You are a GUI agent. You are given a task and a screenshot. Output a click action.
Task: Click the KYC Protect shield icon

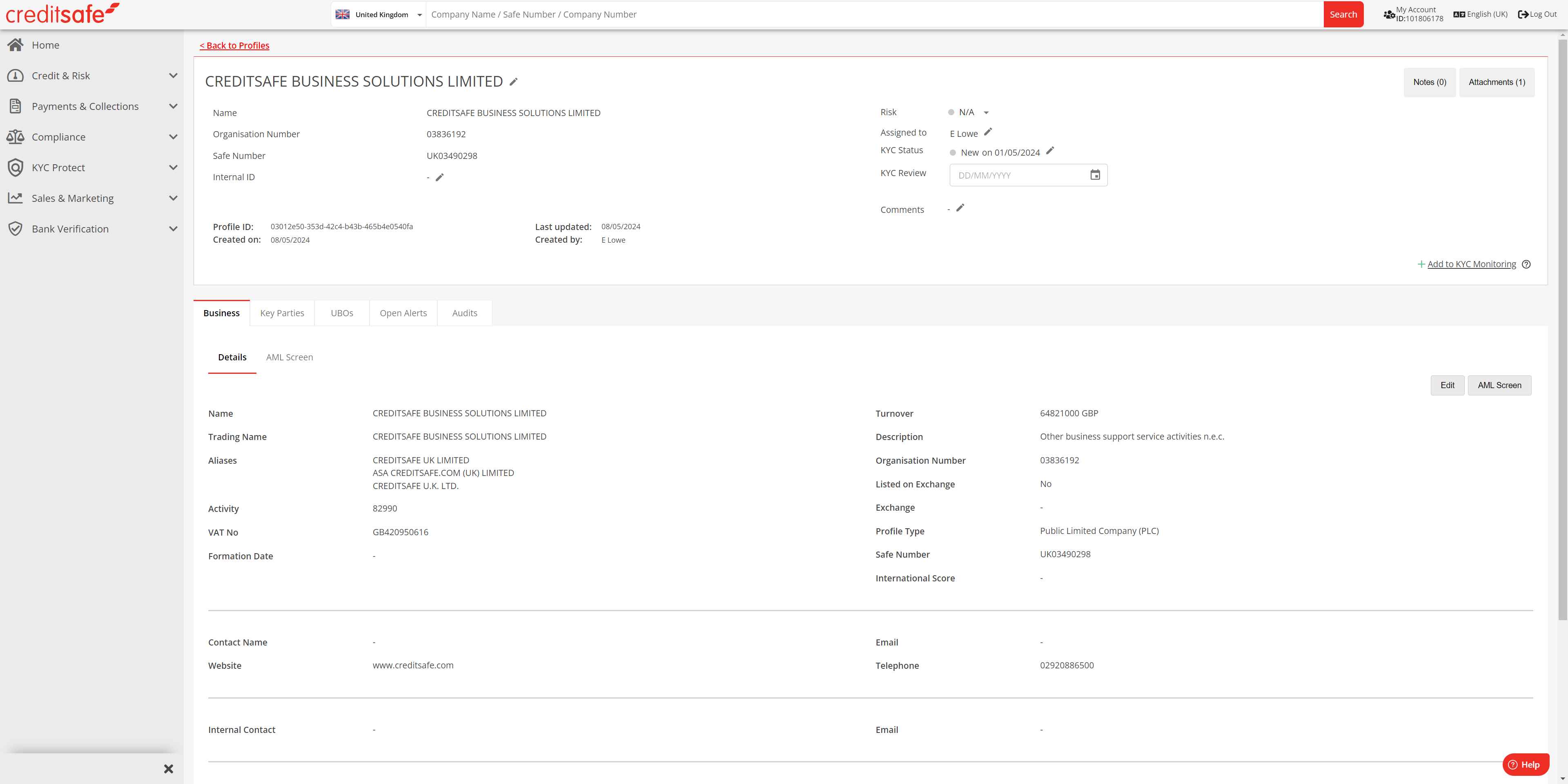point(15,168)
